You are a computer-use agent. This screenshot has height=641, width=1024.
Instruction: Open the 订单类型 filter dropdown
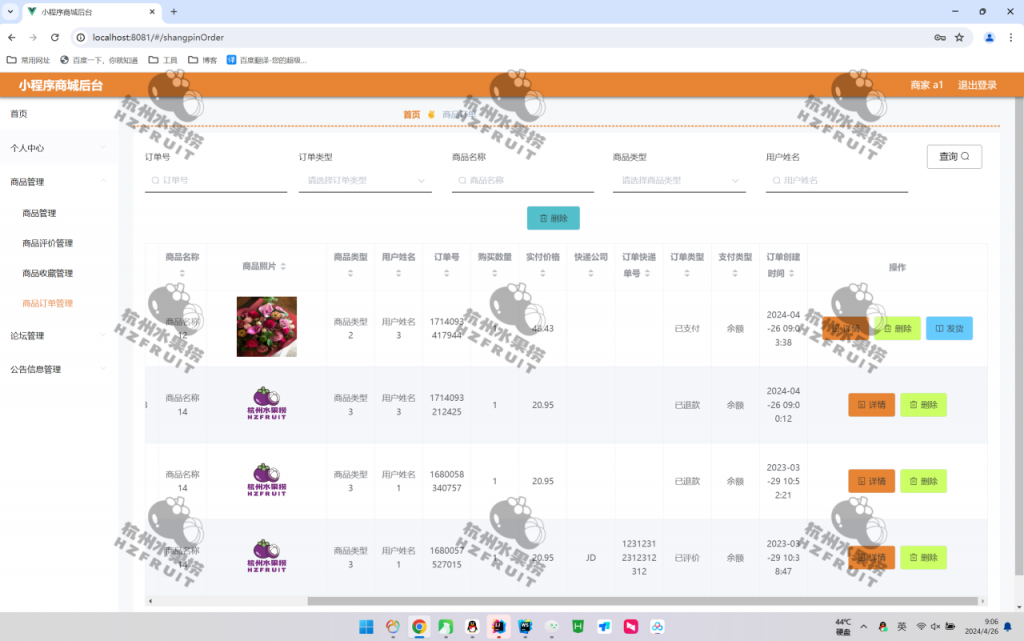[366, 181]
